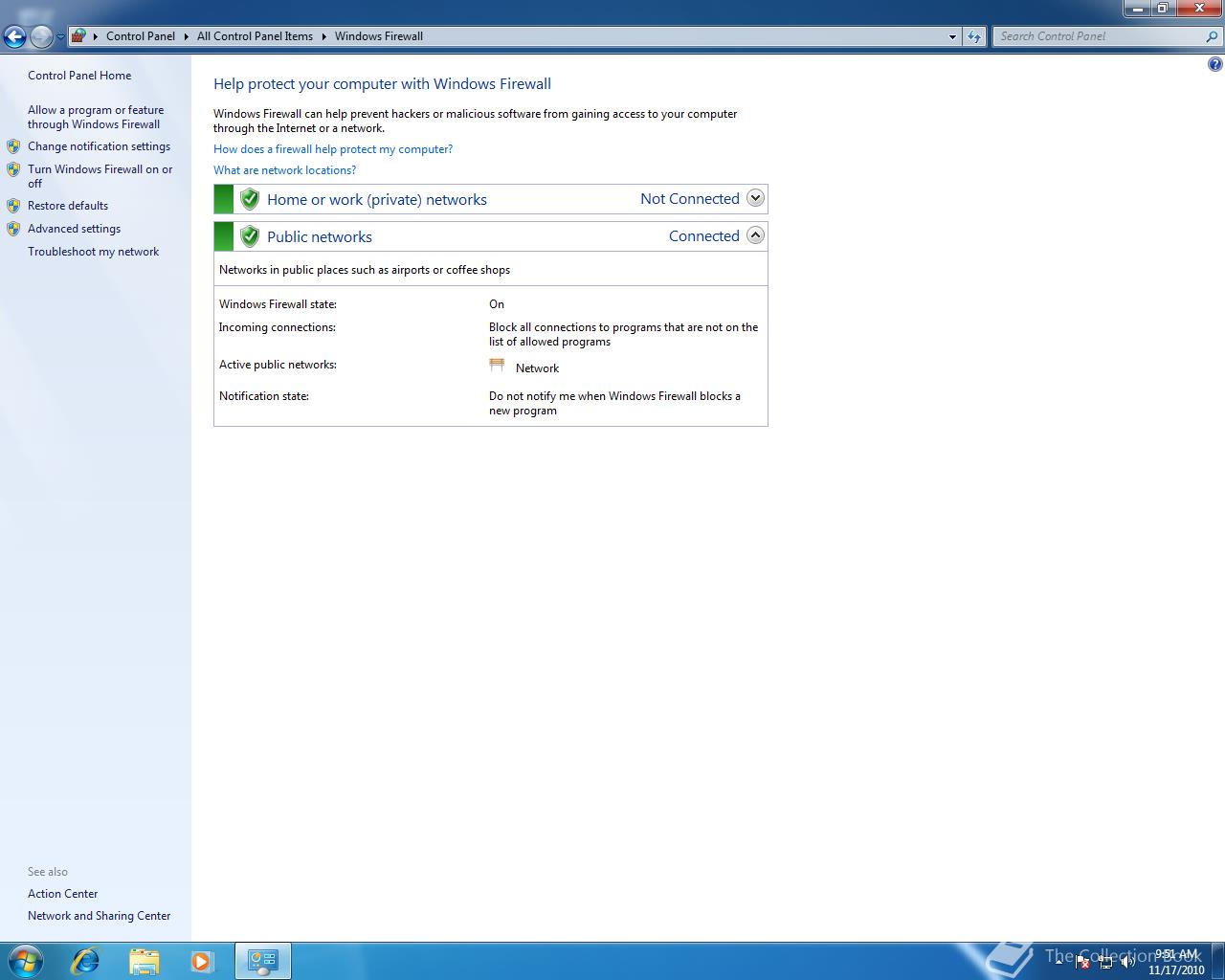Launch Internet Explorer from the taskbar
Screen dimensions: 1225x980
pos(85,961)
